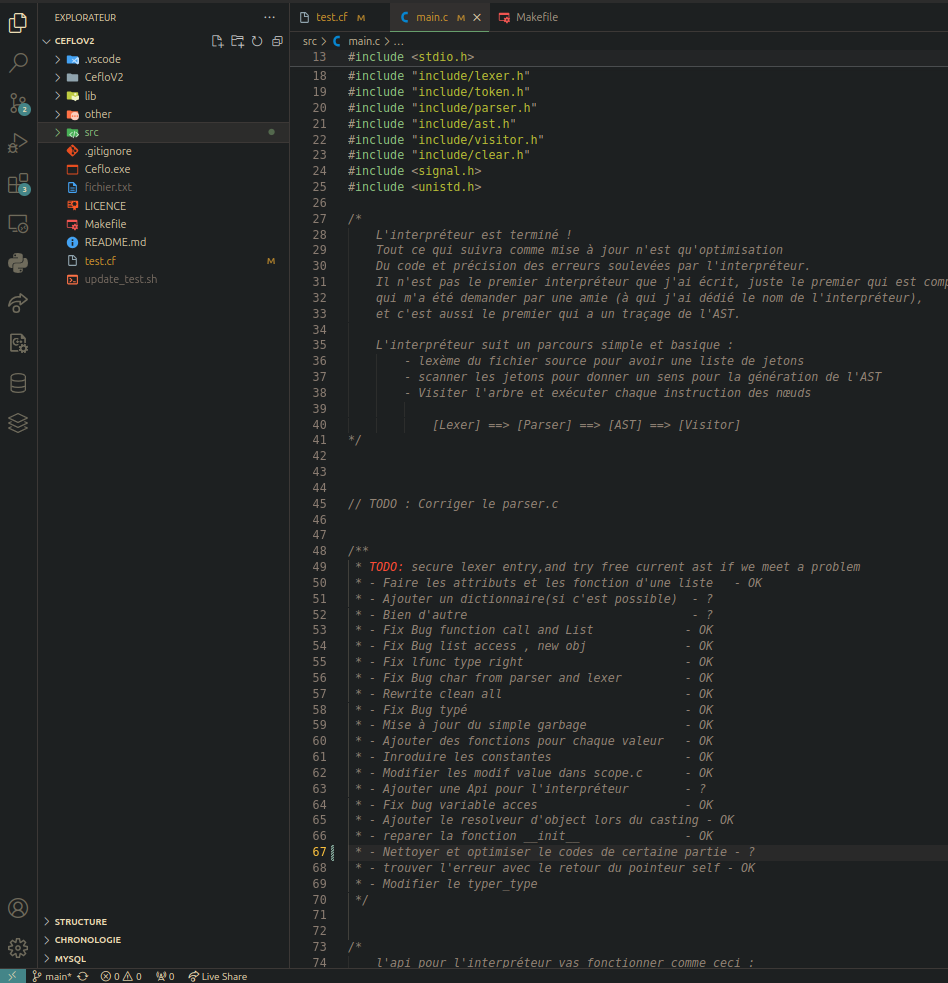The height and width of the screenshot is (983, 948).
Task: Switch to the test.cf tab
Action: (x=332, y=18)
